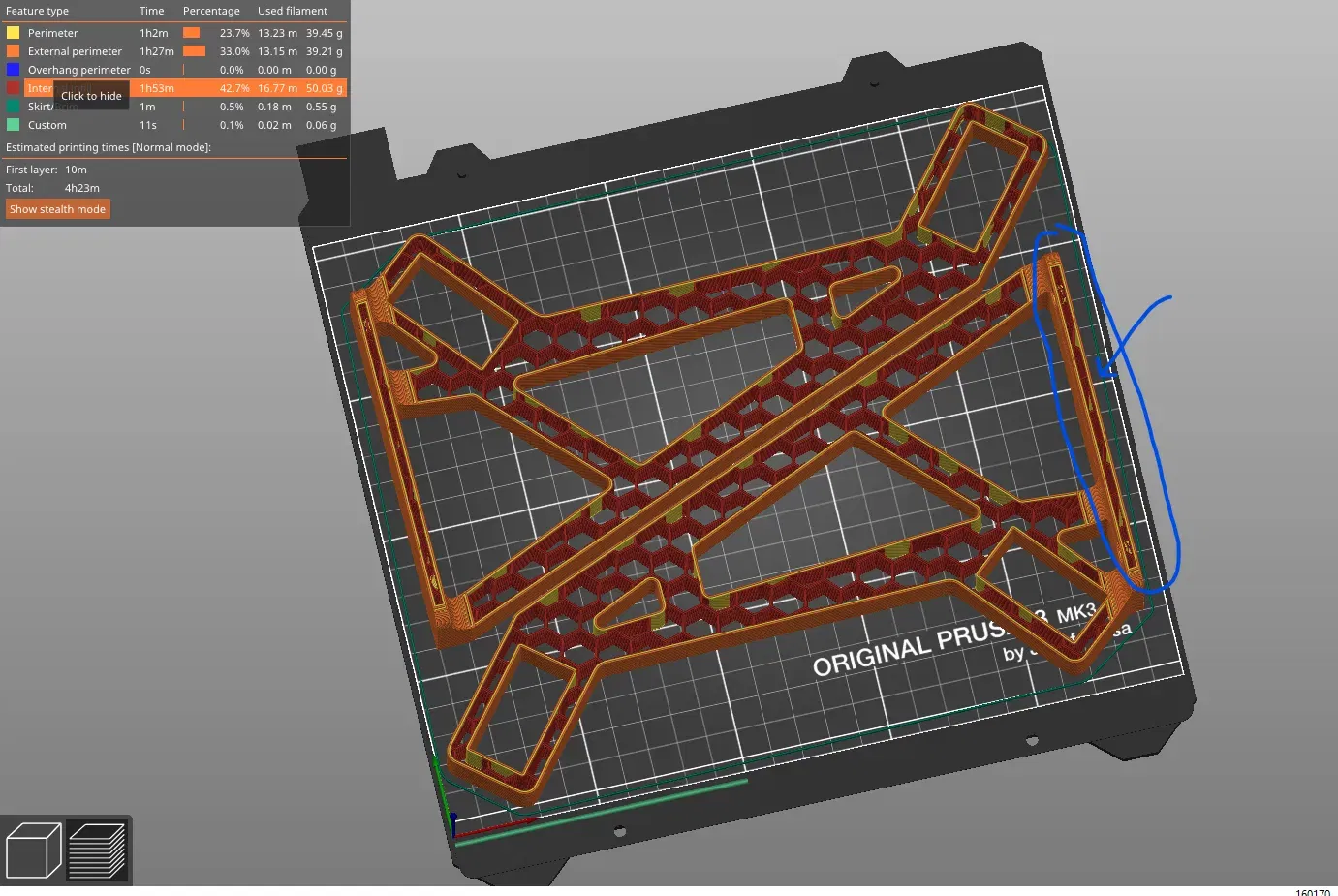Toggle visibility of the External perimeter label

(75, 51)
